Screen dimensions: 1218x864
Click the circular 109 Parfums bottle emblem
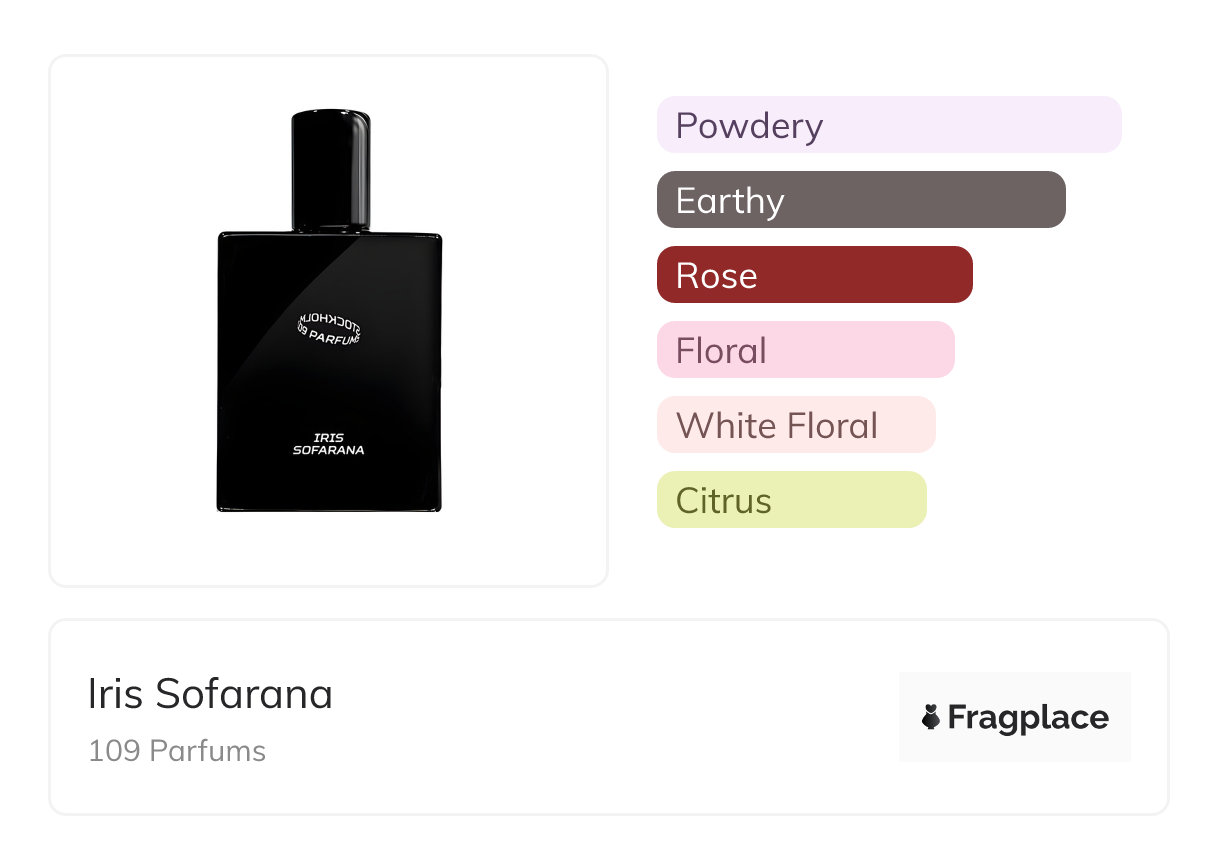(329, 327)
